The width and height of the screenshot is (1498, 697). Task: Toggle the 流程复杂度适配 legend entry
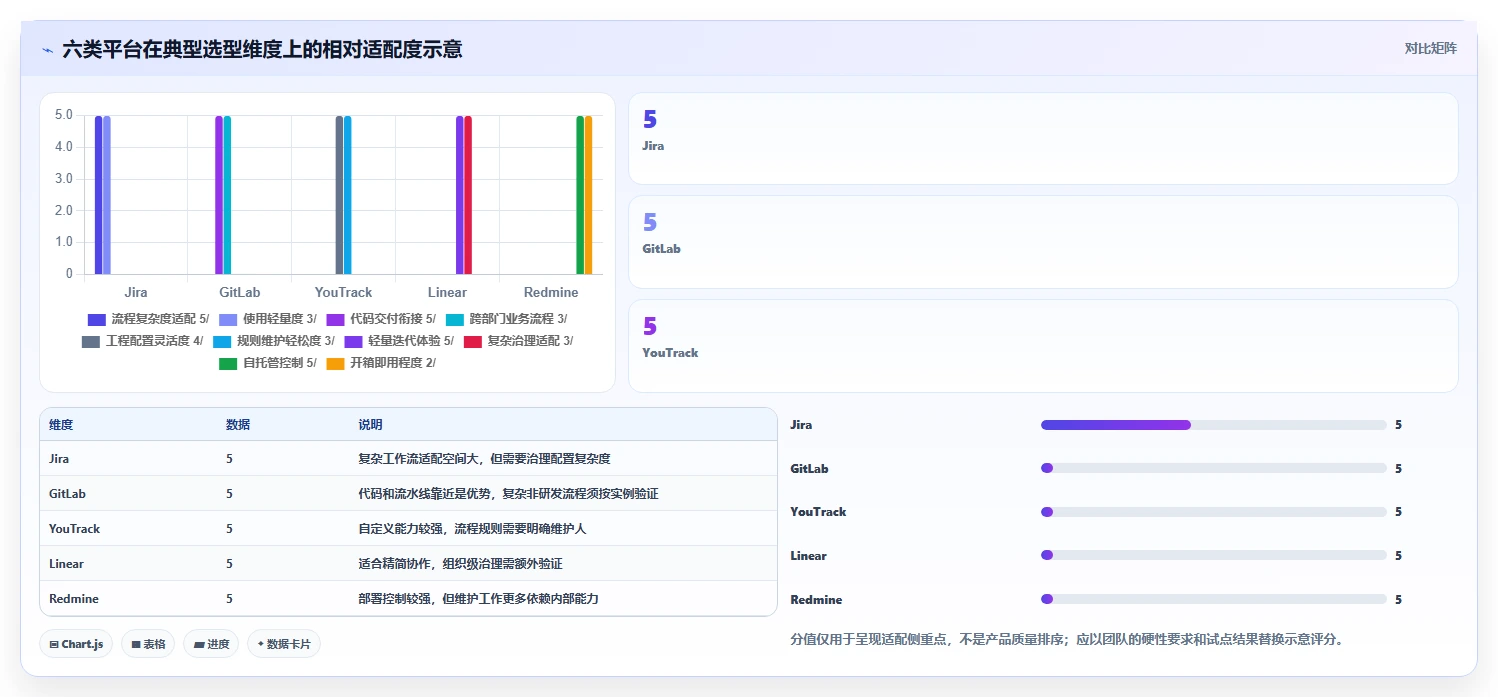(x=148, y=319)
